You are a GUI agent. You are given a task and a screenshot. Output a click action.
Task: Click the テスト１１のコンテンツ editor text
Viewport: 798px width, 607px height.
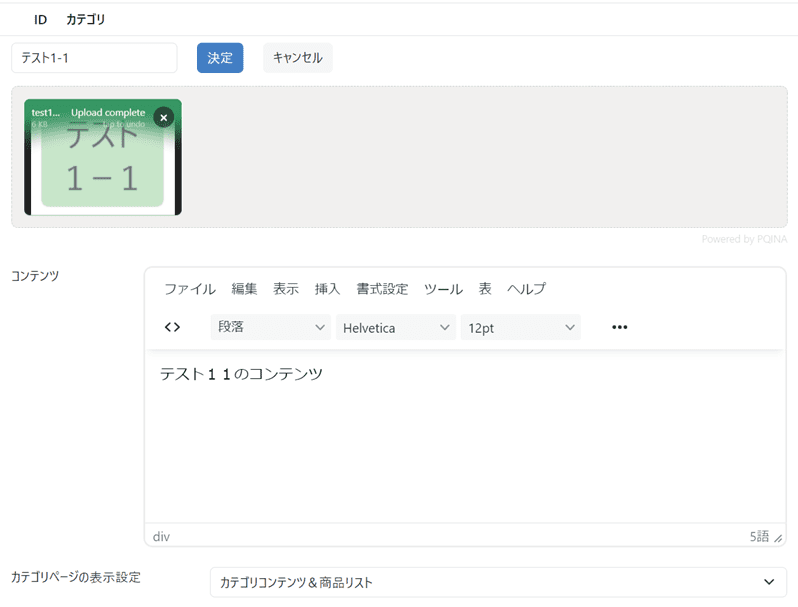click(241, 374)
